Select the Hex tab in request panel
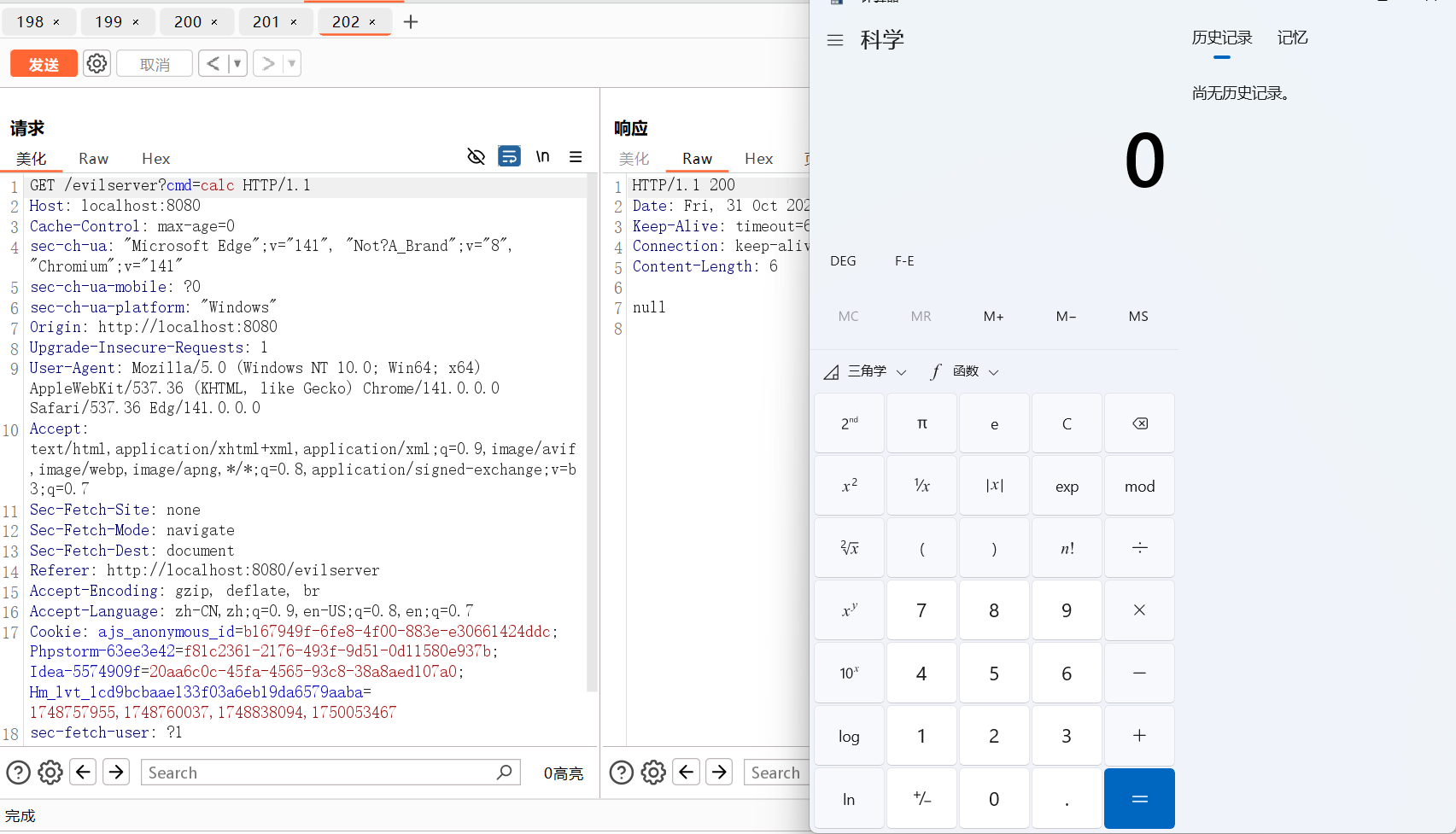This screenshot has width=1456, height=834. pyautogui.click(x=155, y=159)
